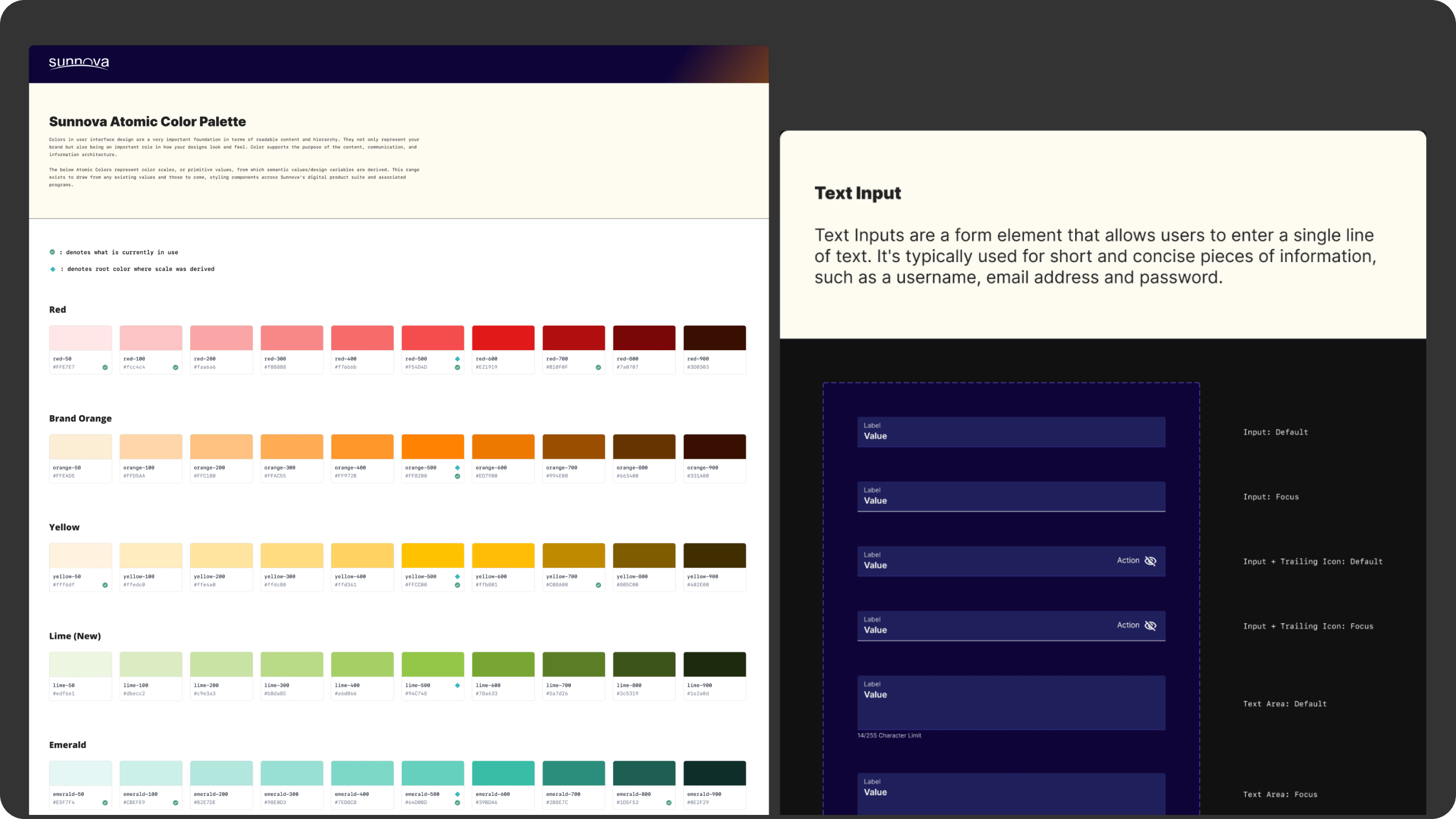Click the Action label in the Trailing Icon: Default input
The height and width of the screenshot is (819, 1456).
click(1128, 560)
